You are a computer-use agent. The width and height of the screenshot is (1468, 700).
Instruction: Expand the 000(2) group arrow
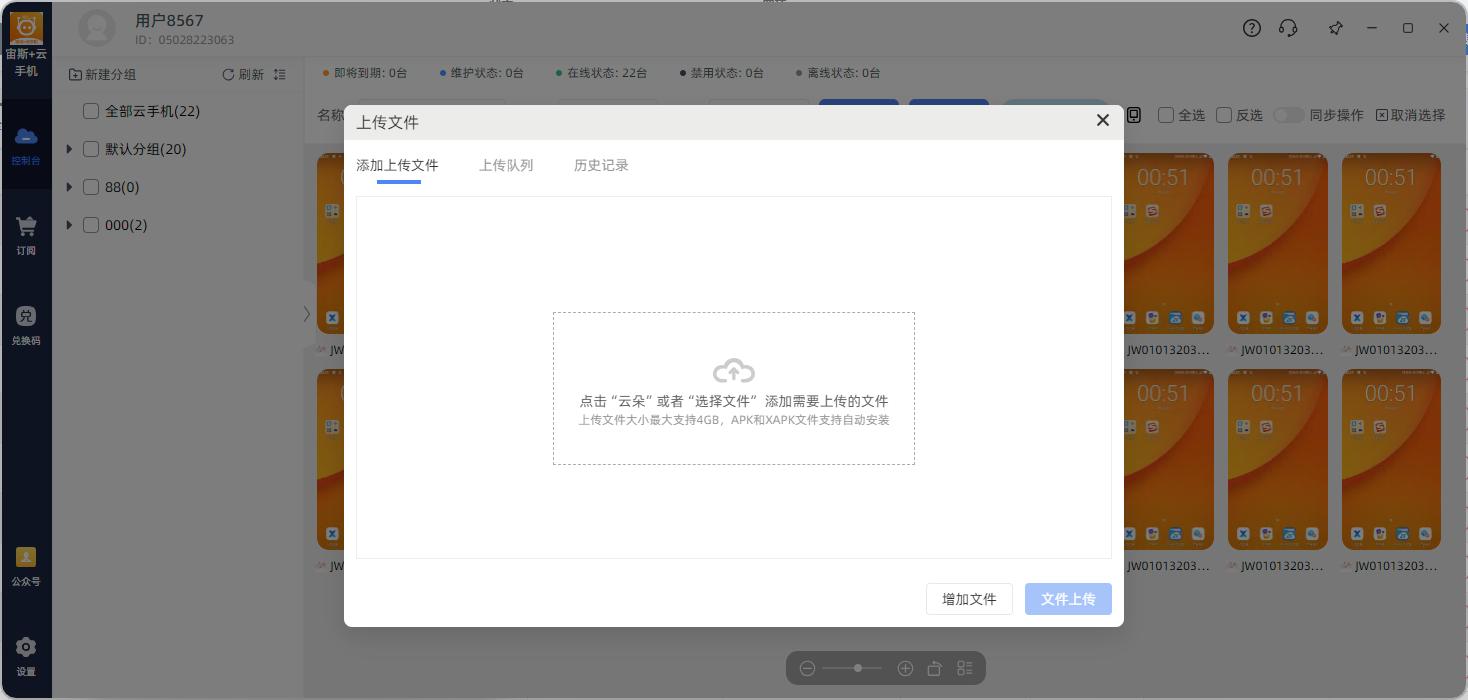(x=69, y=225)
